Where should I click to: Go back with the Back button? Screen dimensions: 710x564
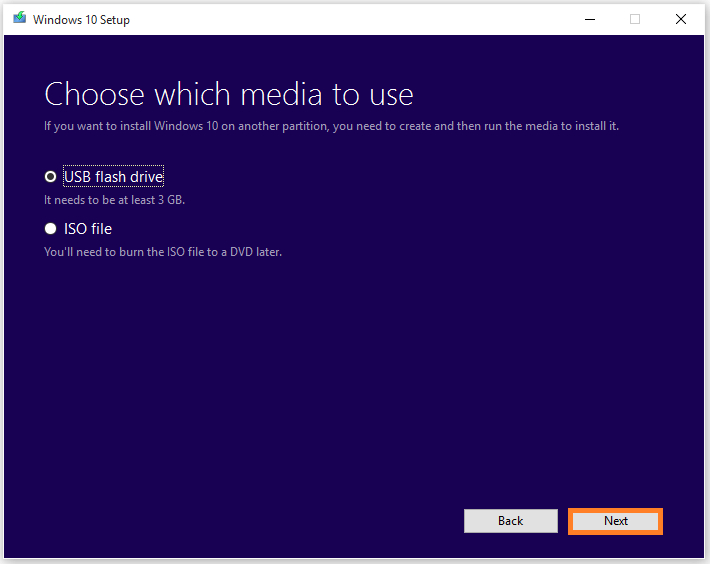click(x=511, y=521)
